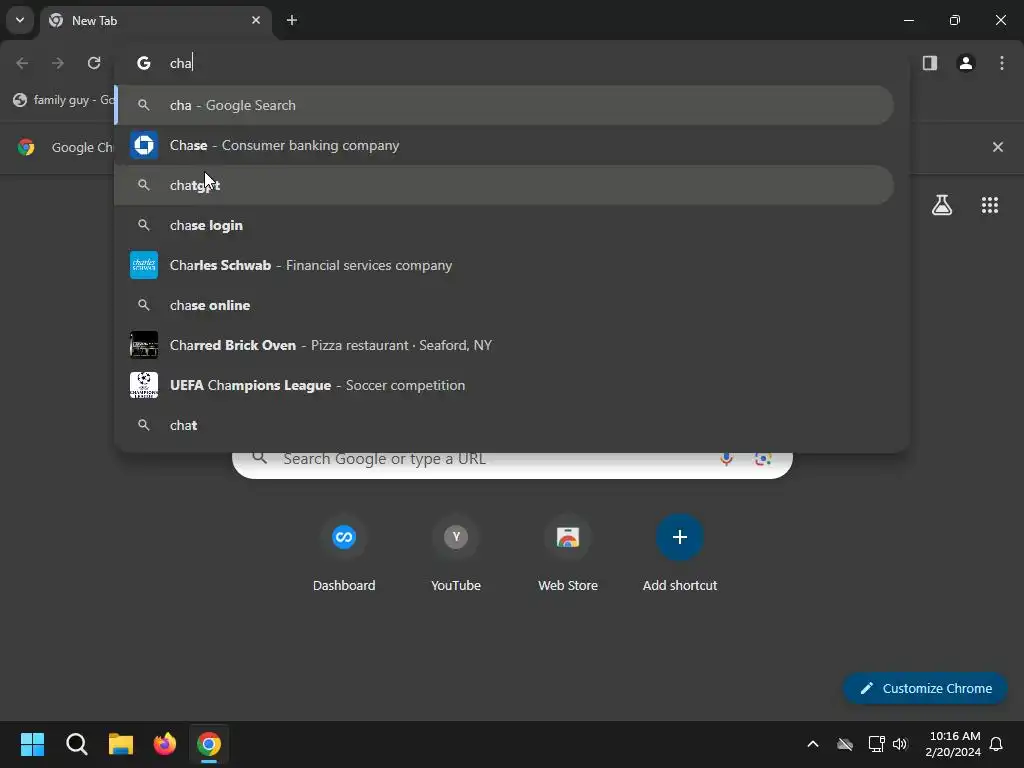Select the 'chatgpt' search suggestion

[504, 185]
